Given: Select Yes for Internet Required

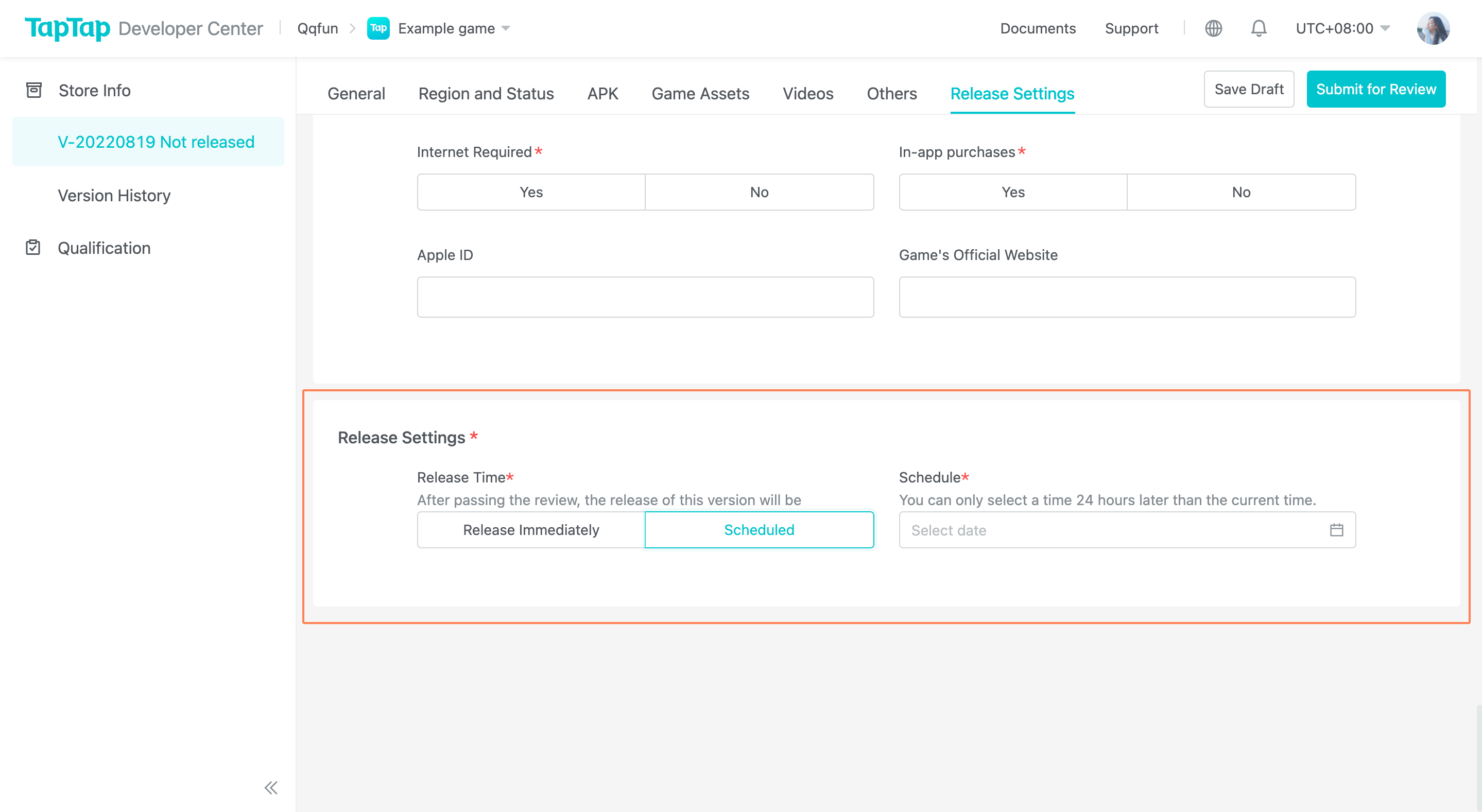Looking at the screenshot, I should (x=530, y=192).
